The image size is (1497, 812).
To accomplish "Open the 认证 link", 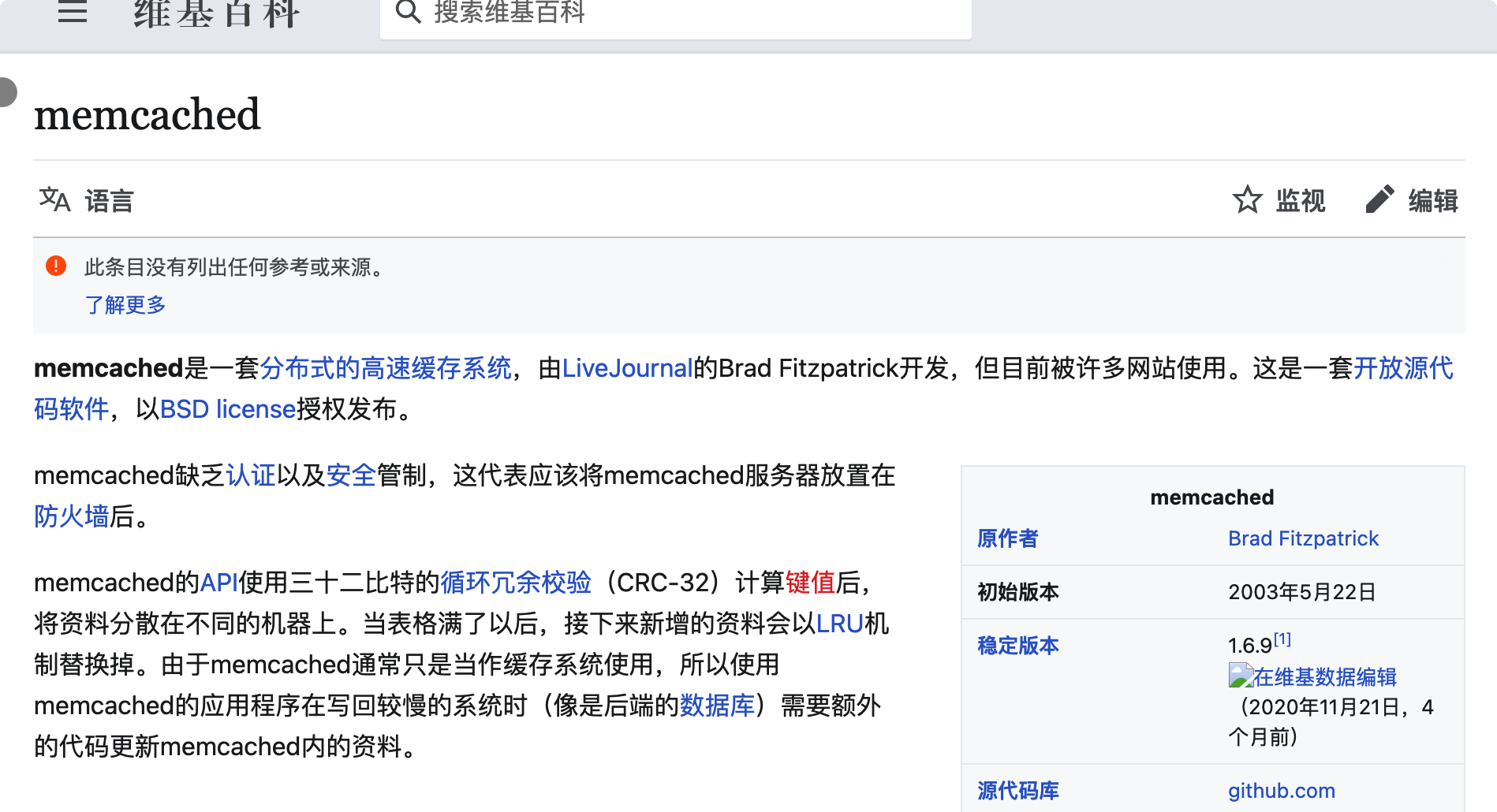I will pyautogui.click(x=251, y=475).
